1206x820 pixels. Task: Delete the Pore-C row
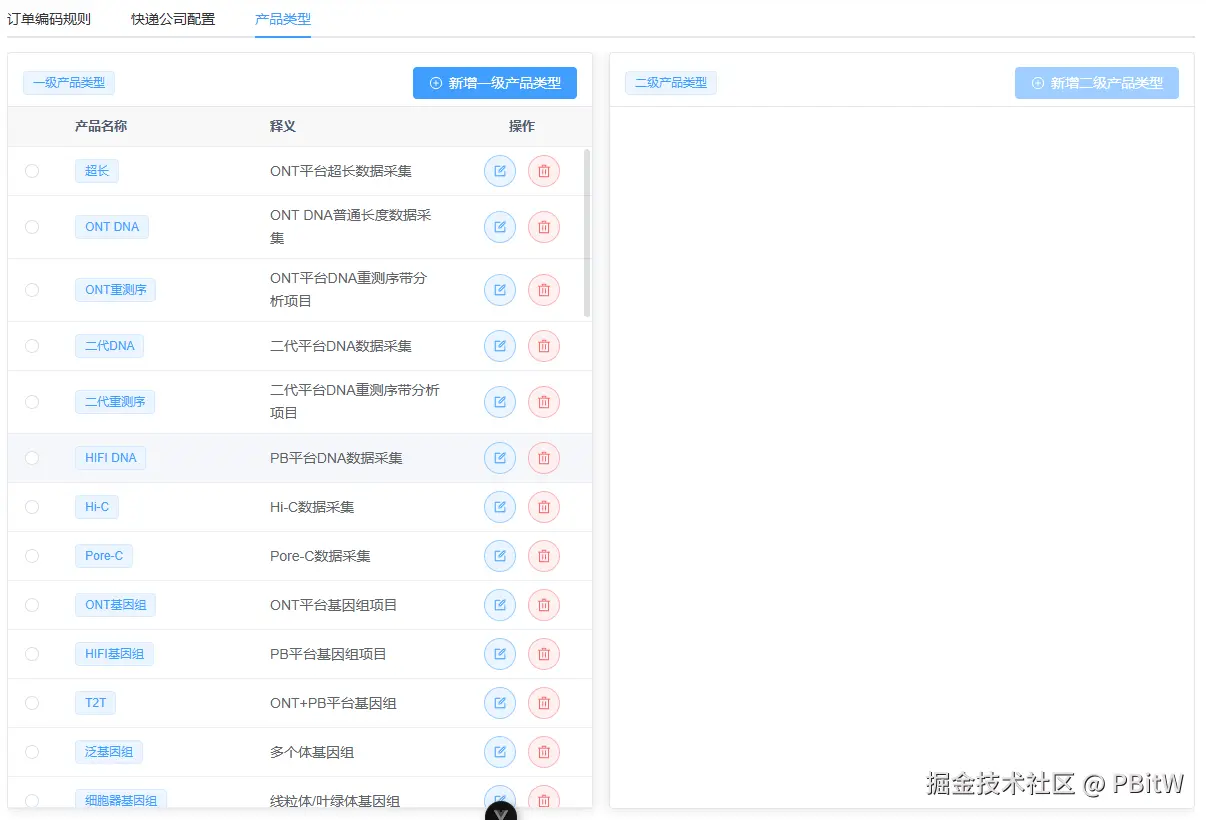coord(544,556)
